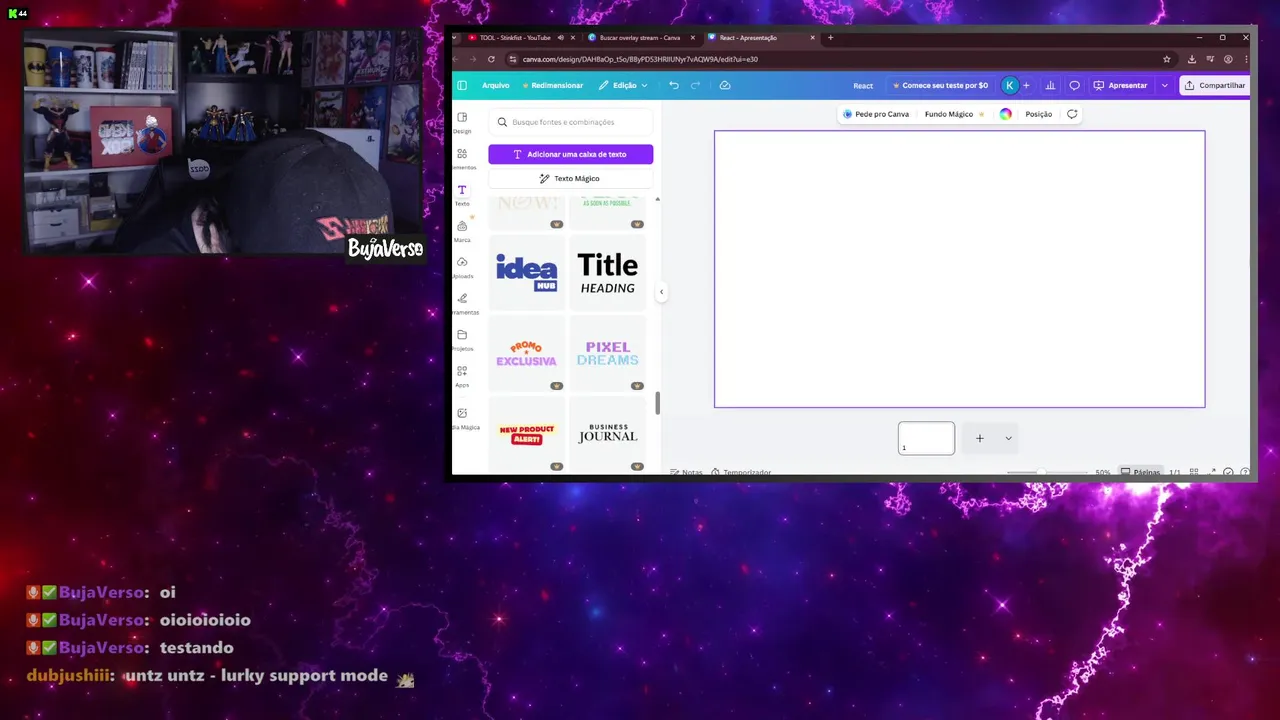The image size is (1280, 720).
Task: Add a new page with plus button
Action: (x=980, y=438)
